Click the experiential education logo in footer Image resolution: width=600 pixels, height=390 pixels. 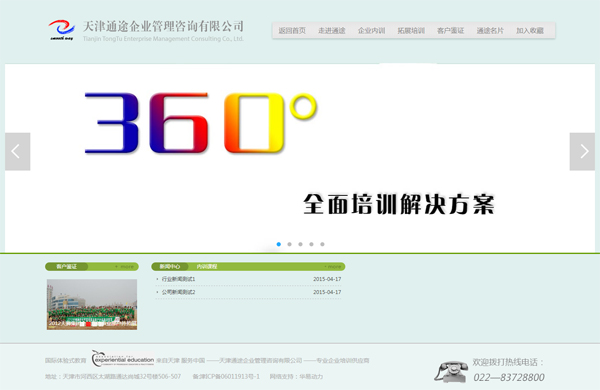123,359
